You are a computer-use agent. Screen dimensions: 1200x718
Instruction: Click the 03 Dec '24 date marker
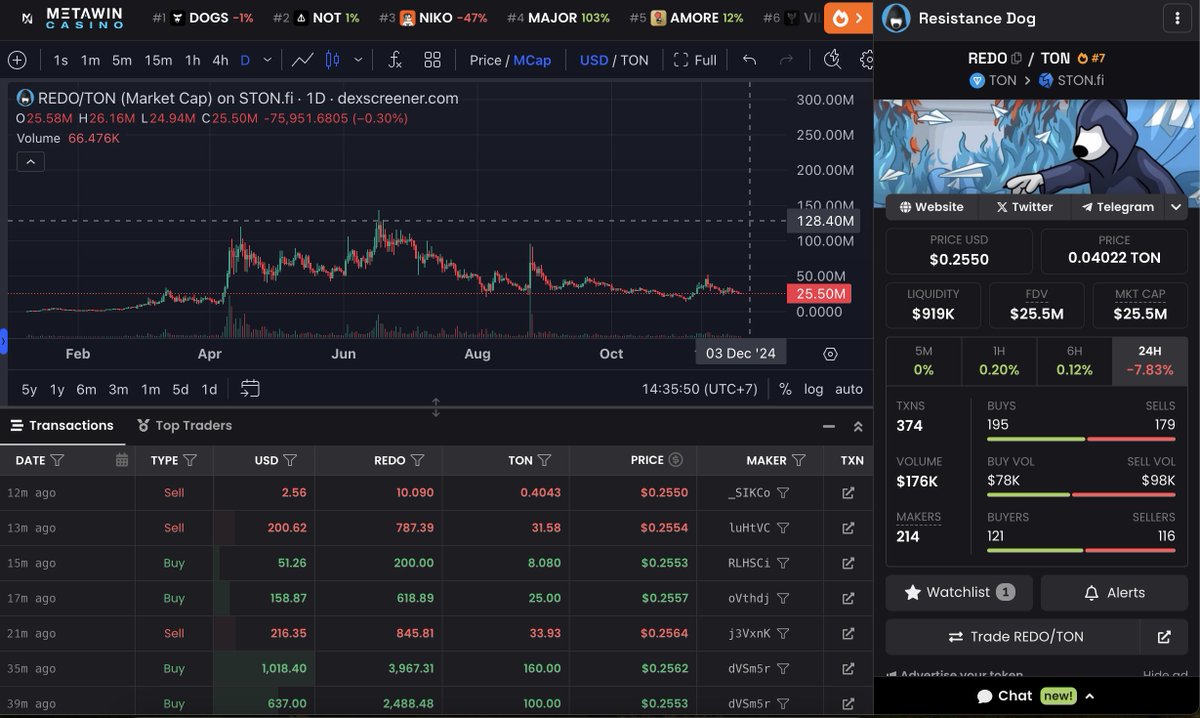(x=740, y=353)
